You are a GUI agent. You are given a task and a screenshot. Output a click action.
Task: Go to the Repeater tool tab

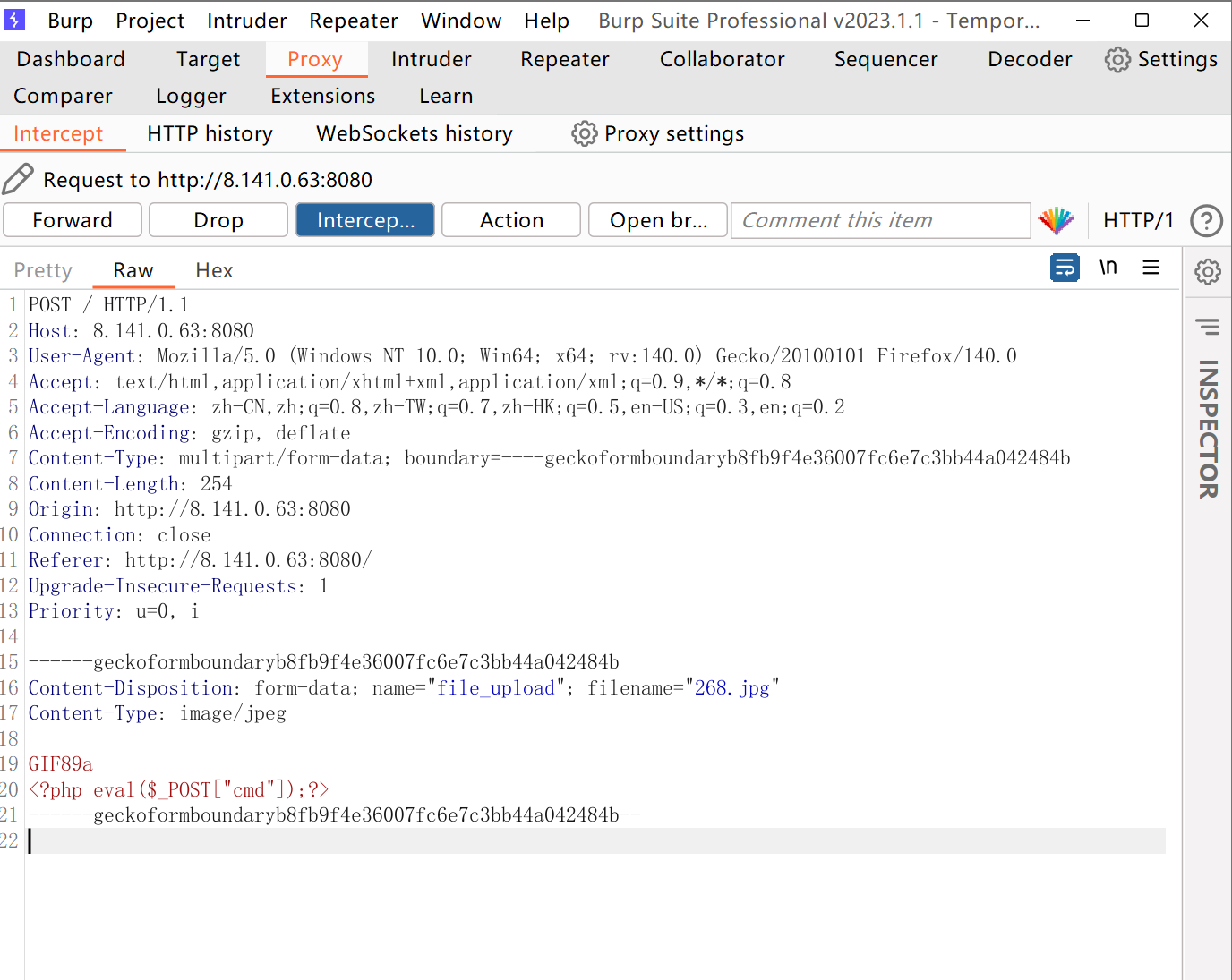point(564,59)
